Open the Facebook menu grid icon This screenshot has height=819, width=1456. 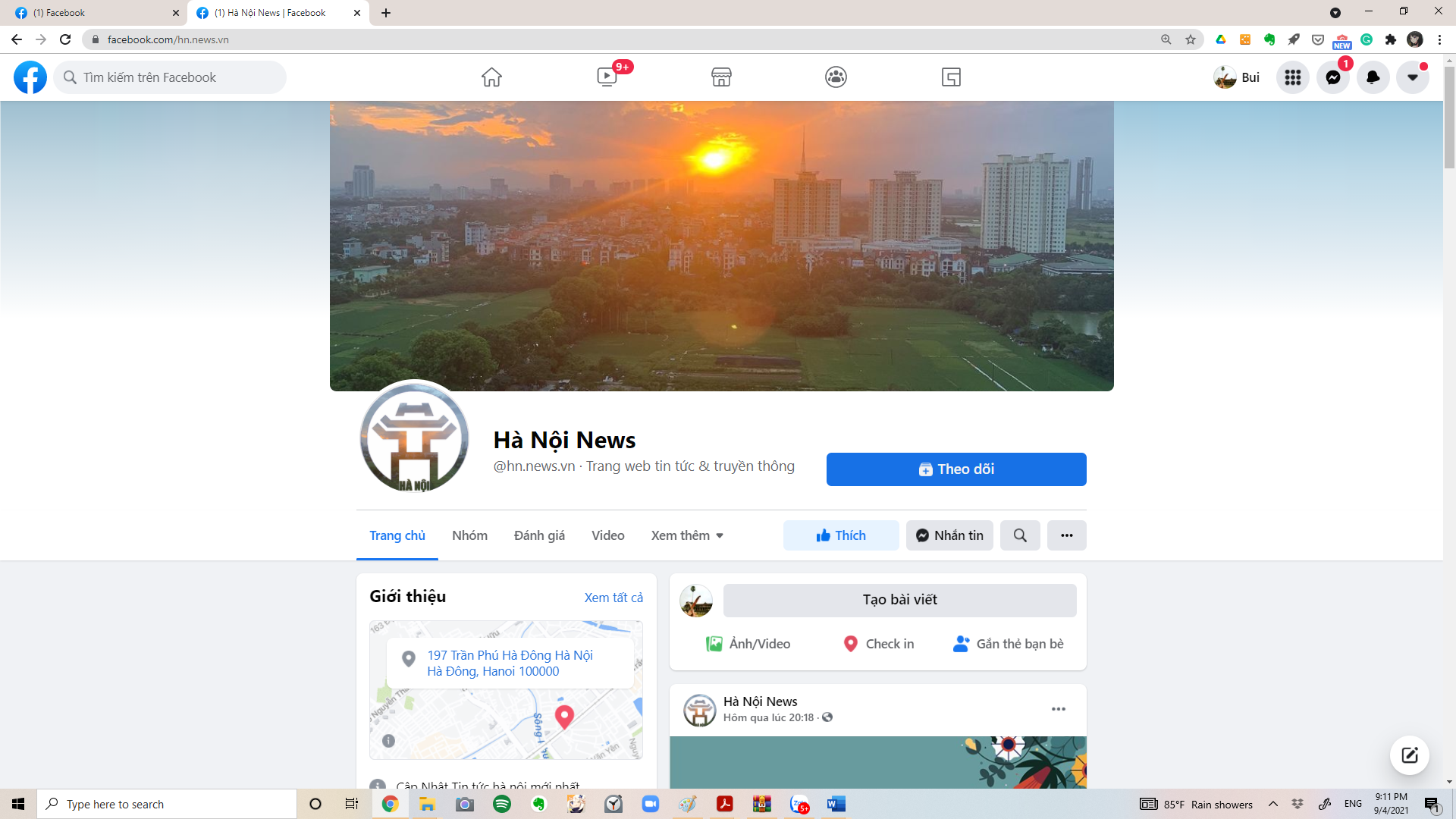pos(1293,77)
